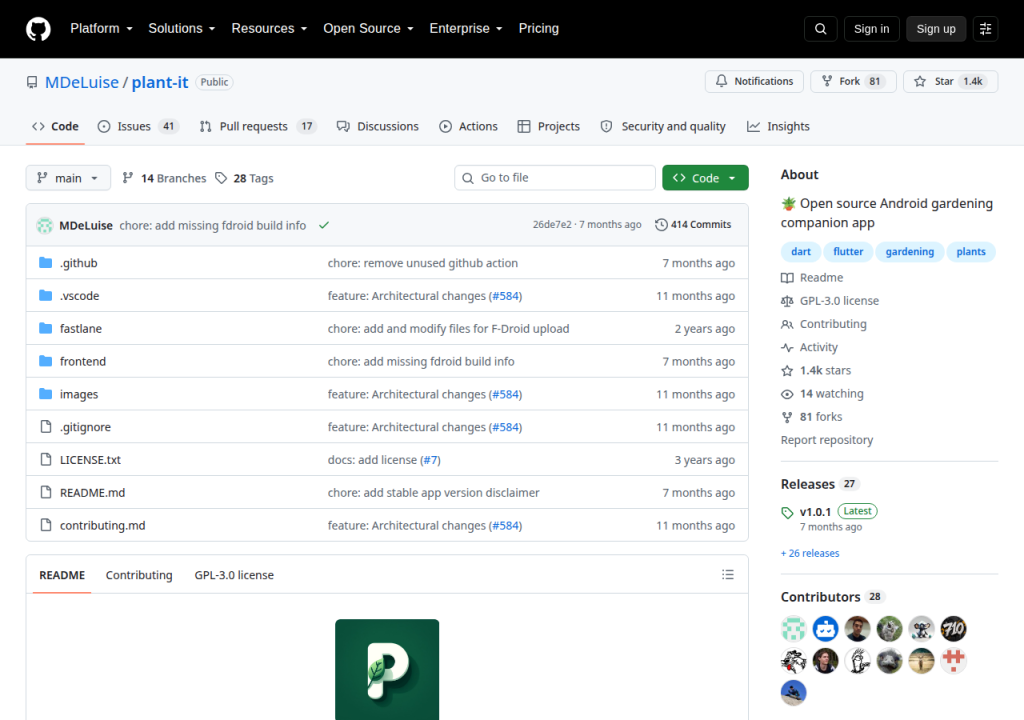This screenshot has height=720, width=1024.
Task: Click the gardening topic tag
Action: (x=910, y=252)
